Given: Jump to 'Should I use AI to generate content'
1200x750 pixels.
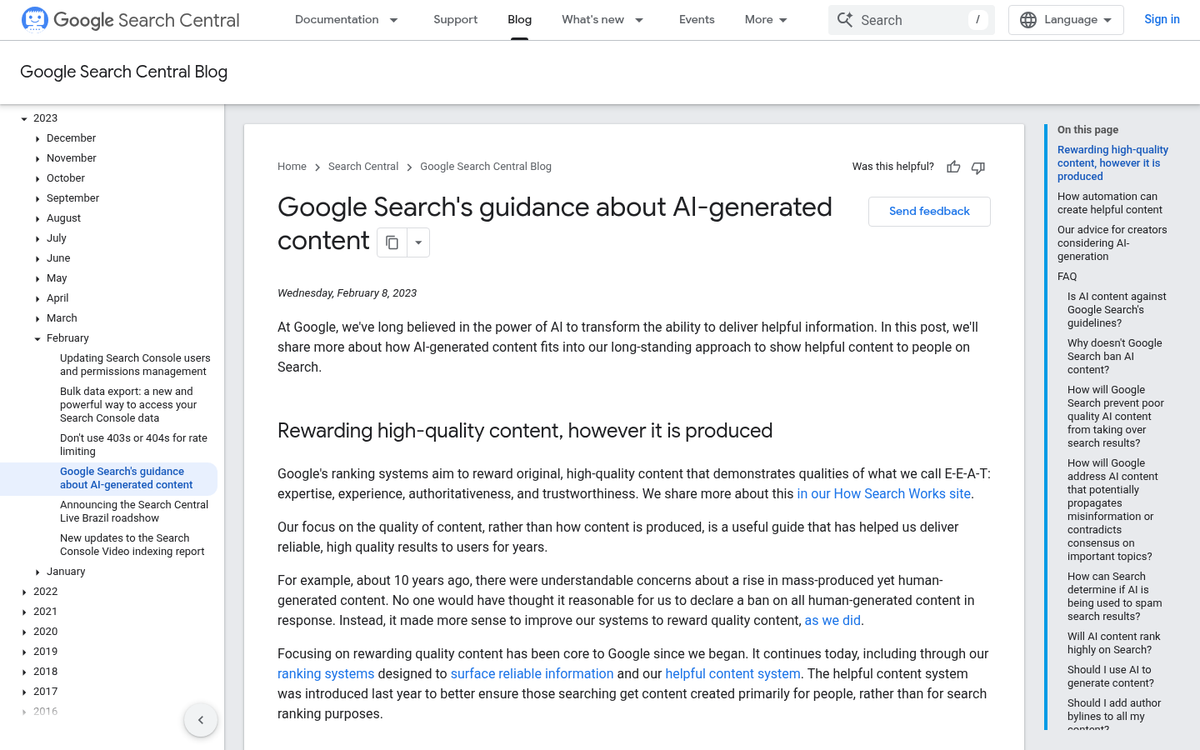Looking at the screenshot, I should 1111,676.
